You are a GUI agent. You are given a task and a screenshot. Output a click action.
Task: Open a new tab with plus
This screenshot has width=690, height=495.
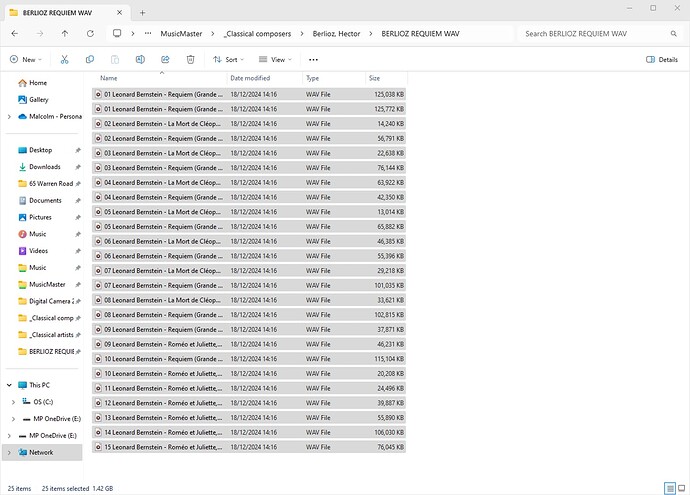142,13
